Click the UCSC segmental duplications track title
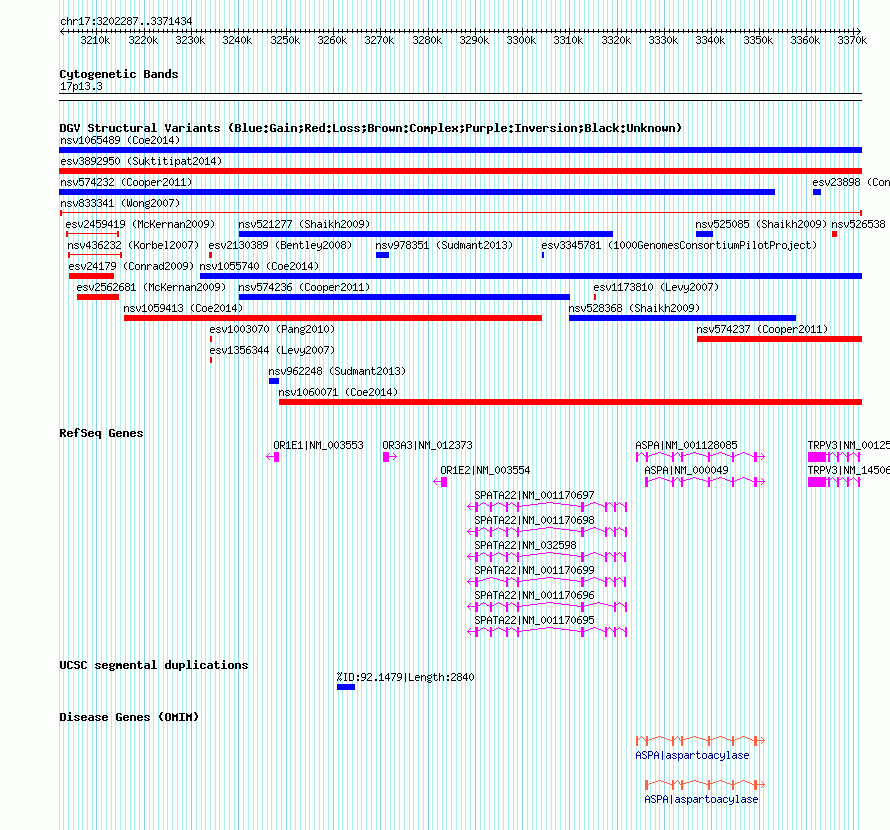 tap(154, 665)
